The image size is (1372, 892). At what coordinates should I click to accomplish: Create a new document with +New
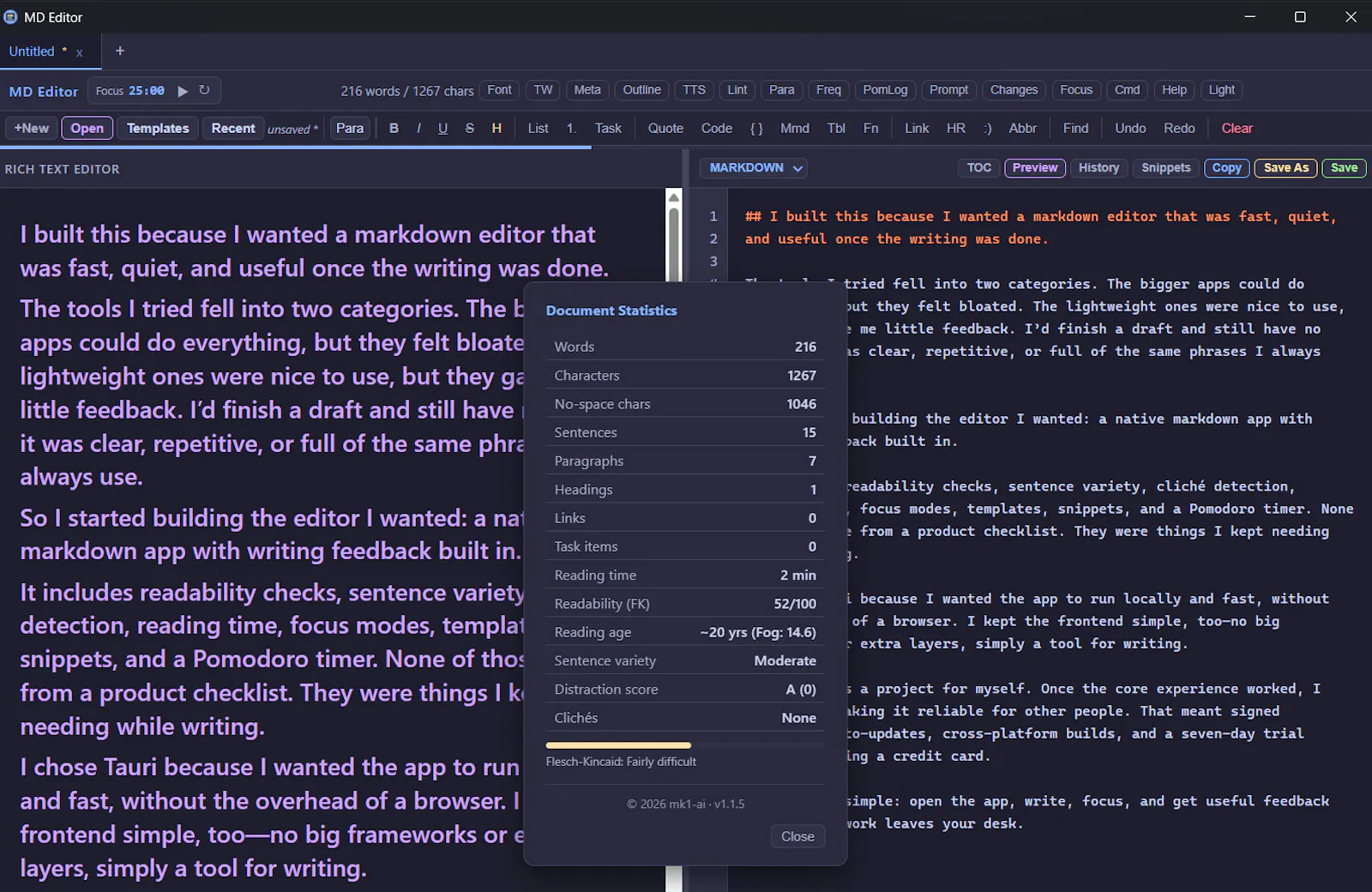pos(32,128)
